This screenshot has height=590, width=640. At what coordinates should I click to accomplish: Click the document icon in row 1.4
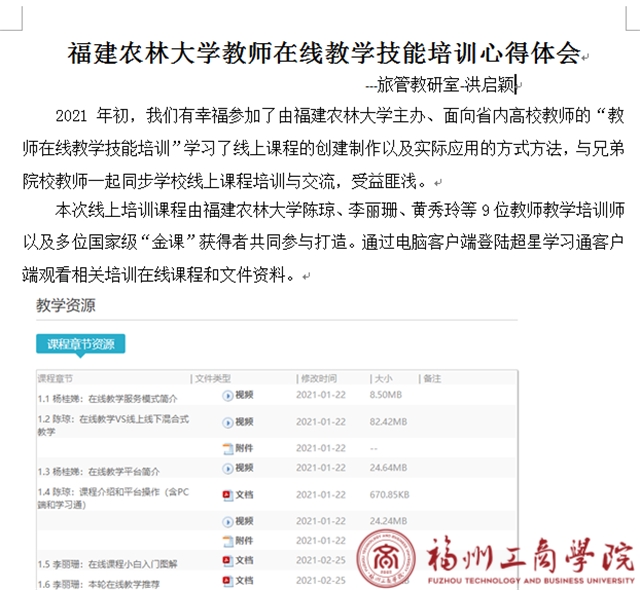(227, 495)
